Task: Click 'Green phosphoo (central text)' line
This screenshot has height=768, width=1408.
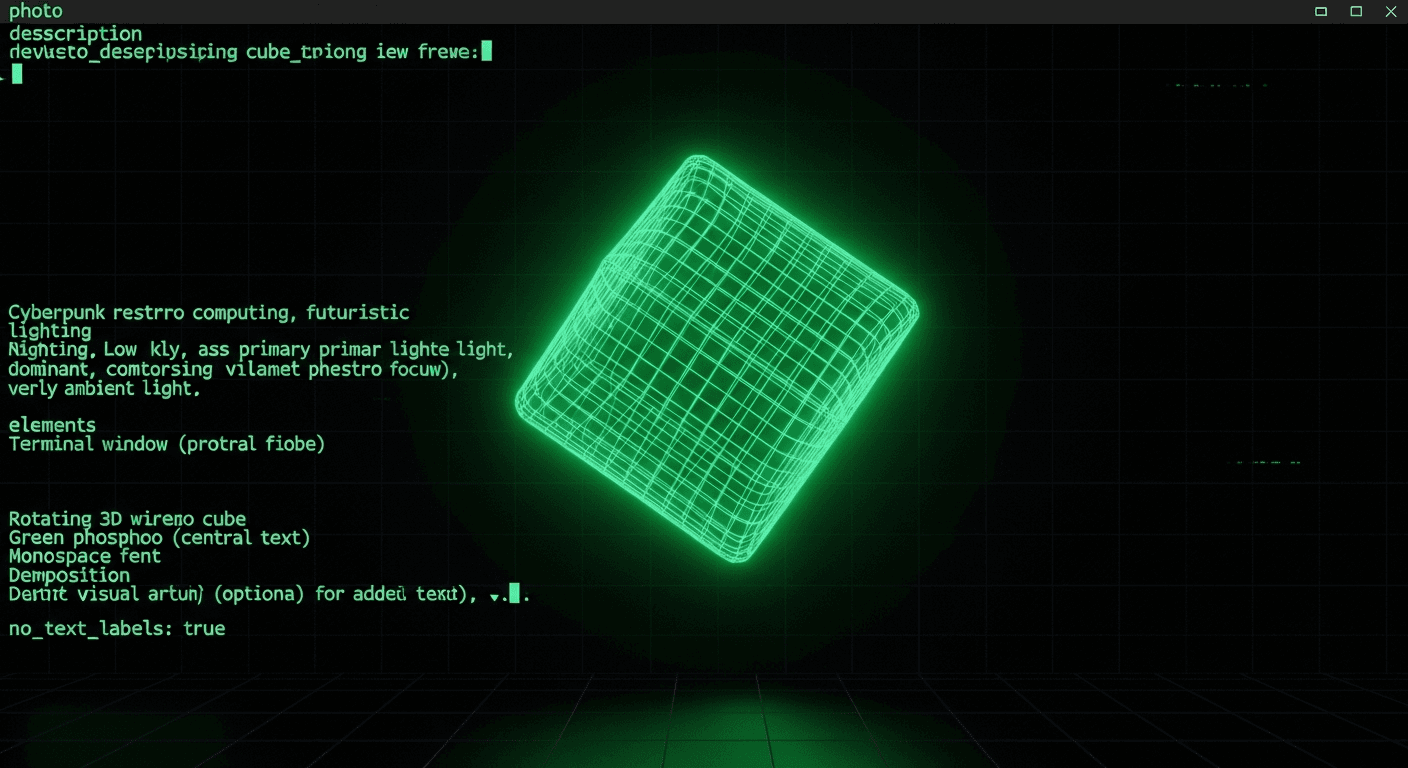Action: [159, 538]
